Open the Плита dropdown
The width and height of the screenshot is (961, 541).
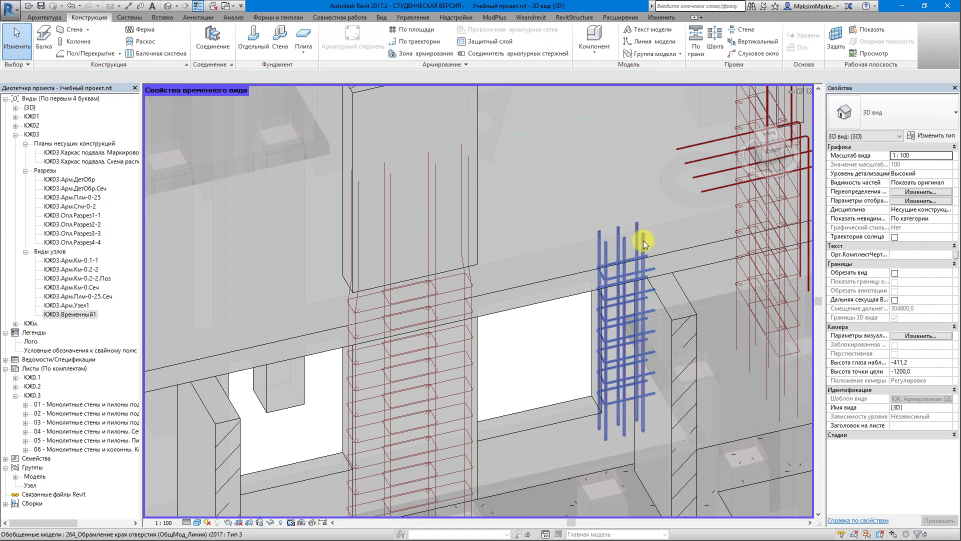[303, 52]
